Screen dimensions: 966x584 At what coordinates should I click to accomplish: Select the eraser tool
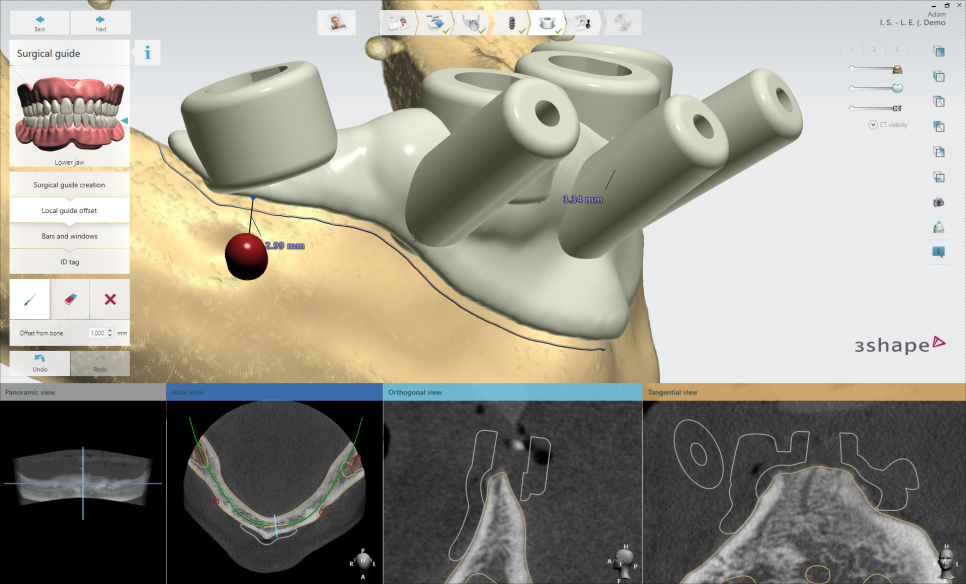tap(69, 299)
